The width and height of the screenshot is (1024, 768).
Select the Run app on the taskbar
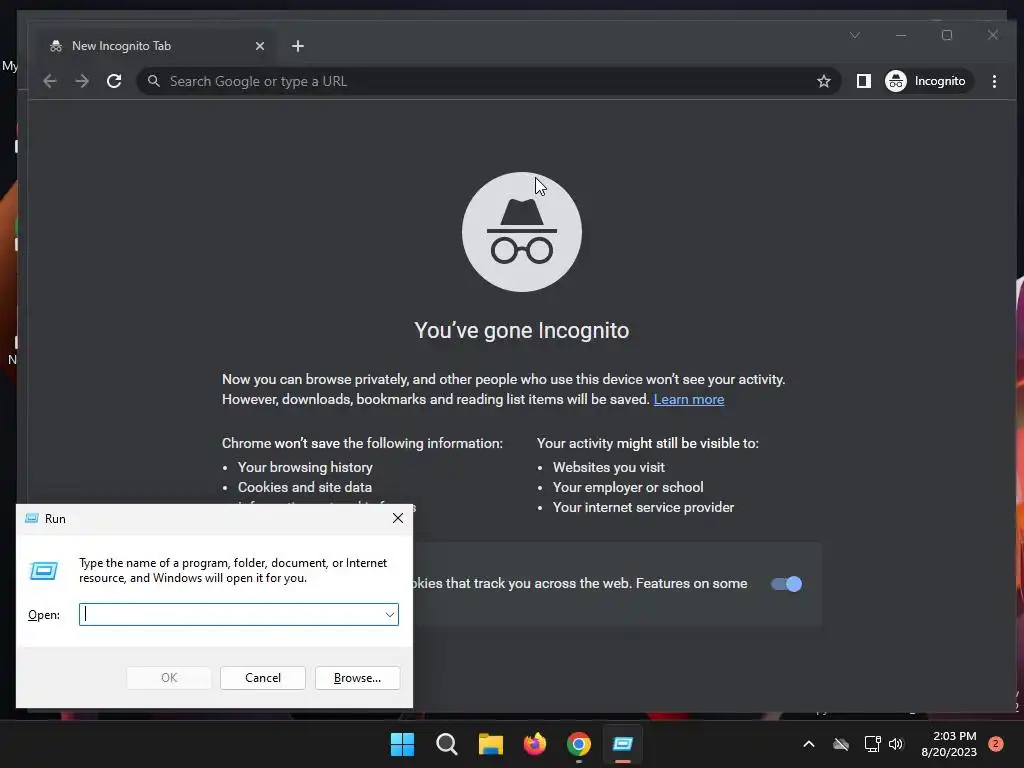tap(623, 744)
